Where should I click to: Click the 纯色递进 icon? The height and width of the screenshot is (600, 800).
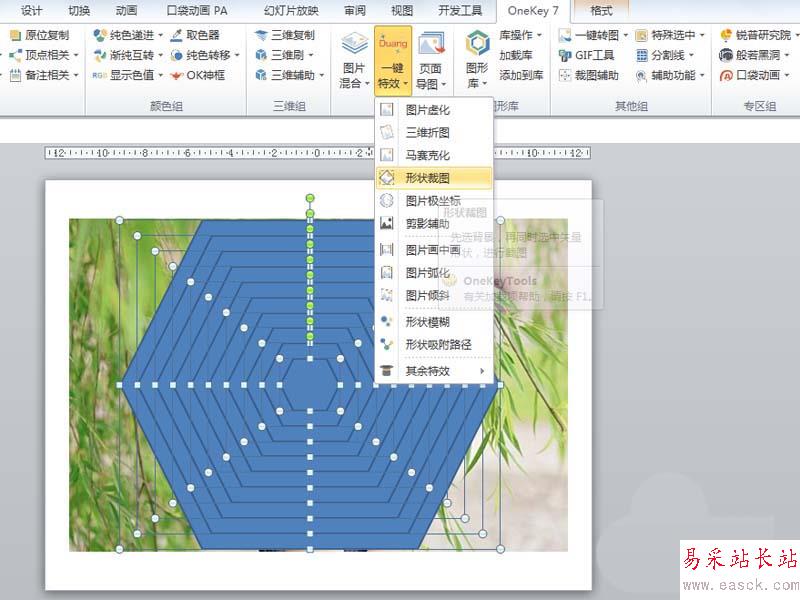tap(100, 35)
